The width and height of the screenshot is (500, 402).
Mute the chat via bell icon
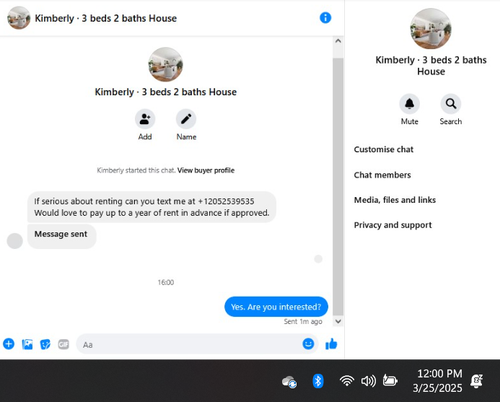(409, 104)
